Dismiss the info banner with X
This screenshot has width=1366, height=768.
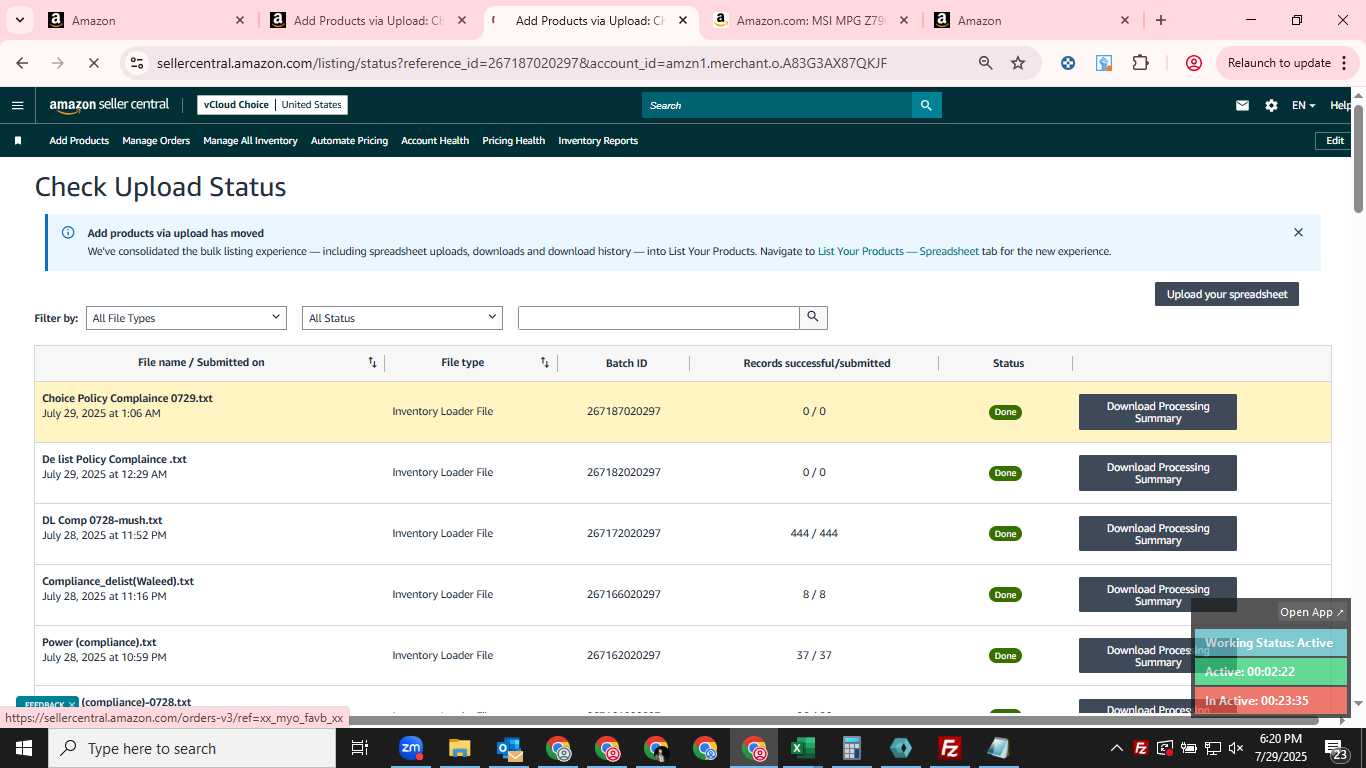click(1298, 232)
